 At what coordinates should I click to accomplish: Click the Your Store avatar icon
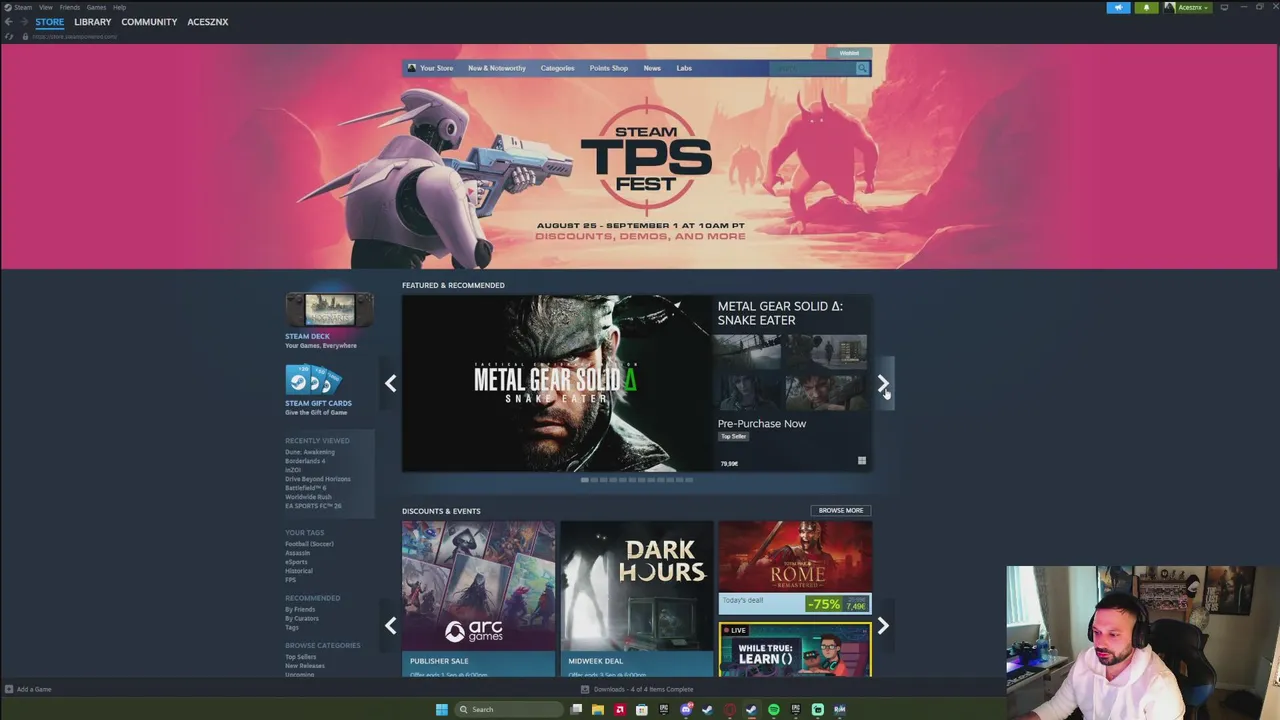pos(411,68)
